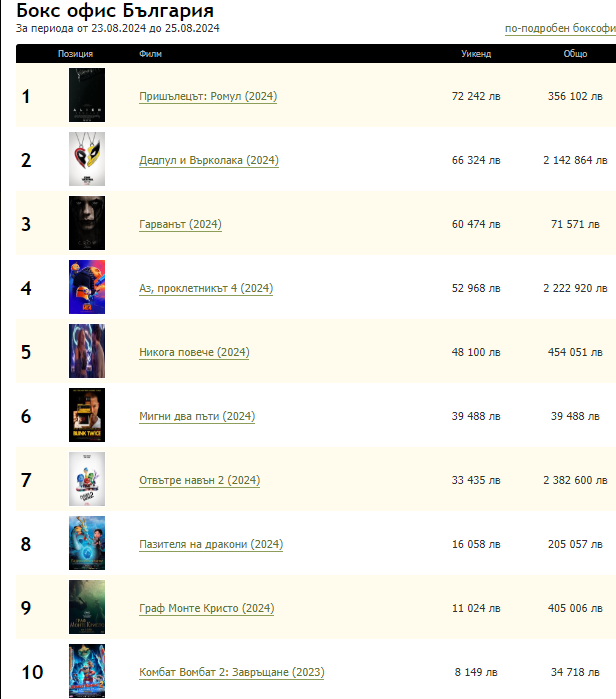Click the Despicable Me 4 poster thumbnail

(87, 288)
